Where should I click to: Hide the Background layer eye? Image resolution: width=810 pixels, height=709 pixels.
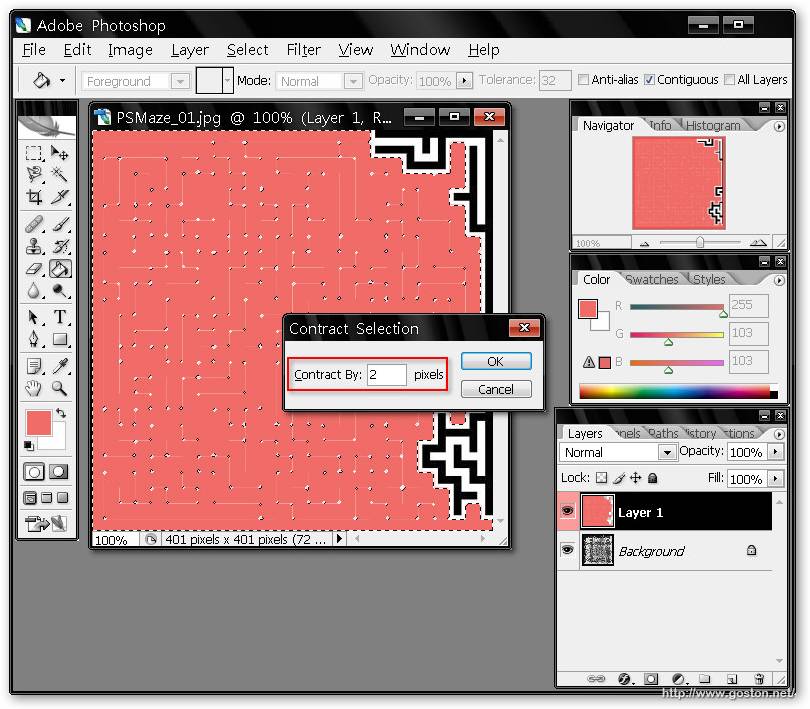(568, 550)
